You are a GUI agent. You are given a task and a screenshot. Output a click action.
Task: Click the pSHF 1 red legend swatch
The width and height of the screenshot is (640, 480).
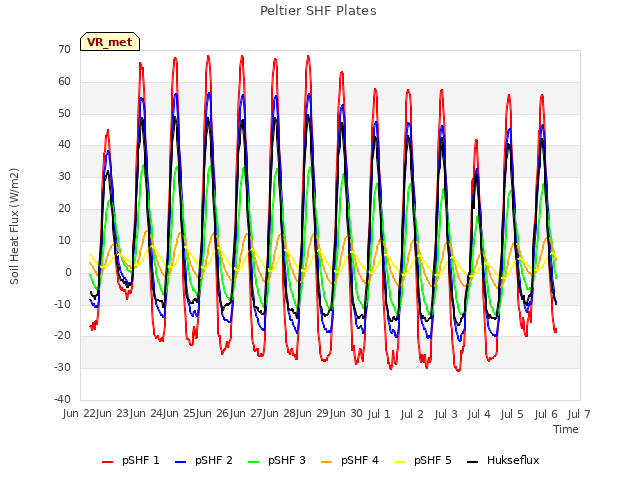coord(107,462)
